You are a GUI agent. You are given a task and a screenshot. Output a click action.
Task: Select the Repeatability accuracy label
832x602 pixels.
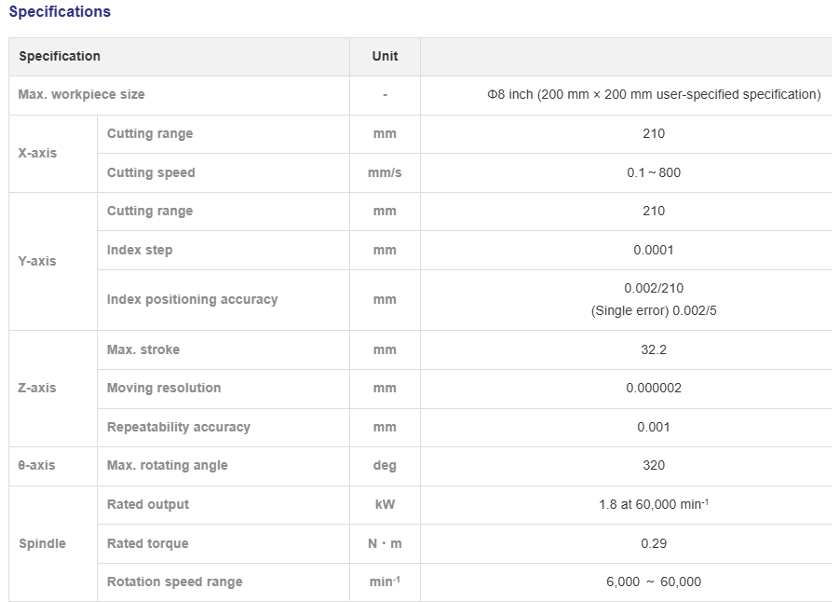(178, 427)
